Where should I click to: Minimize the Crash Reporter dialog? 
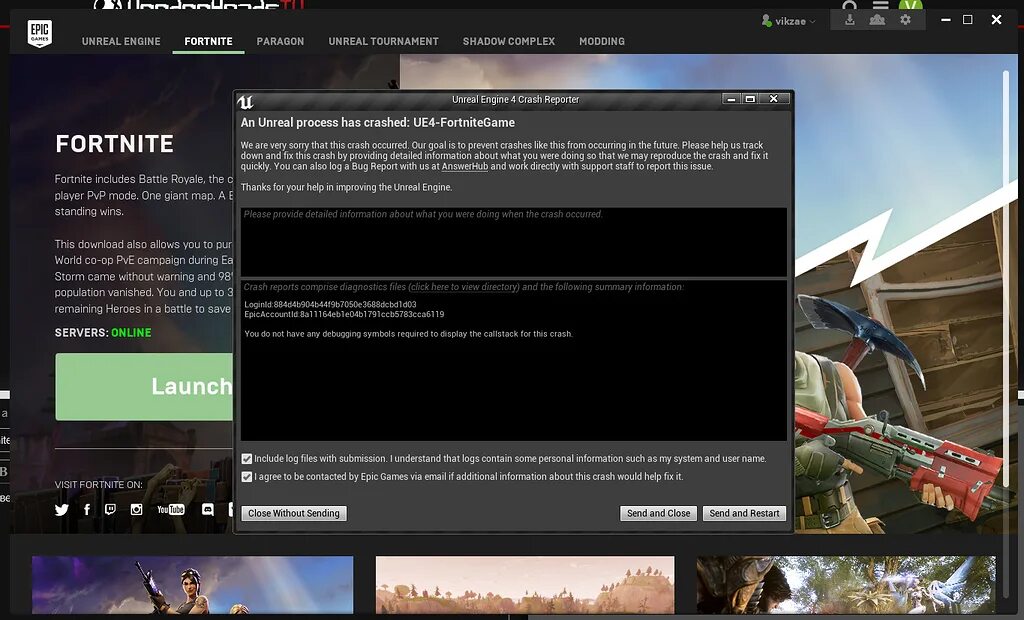(x=731, y=99)
